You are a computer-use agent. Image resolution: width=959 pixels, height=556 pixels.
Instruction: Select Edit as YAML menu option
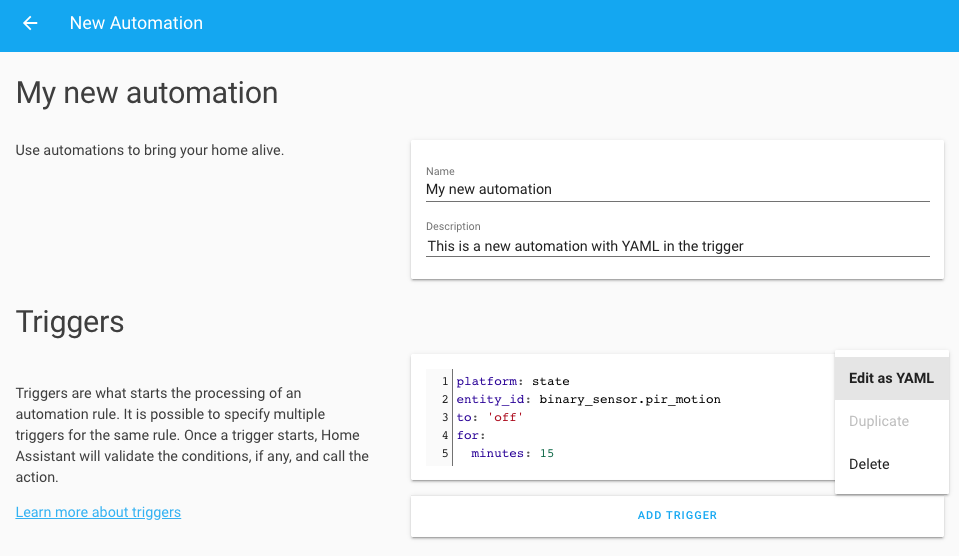click(891, 378)
